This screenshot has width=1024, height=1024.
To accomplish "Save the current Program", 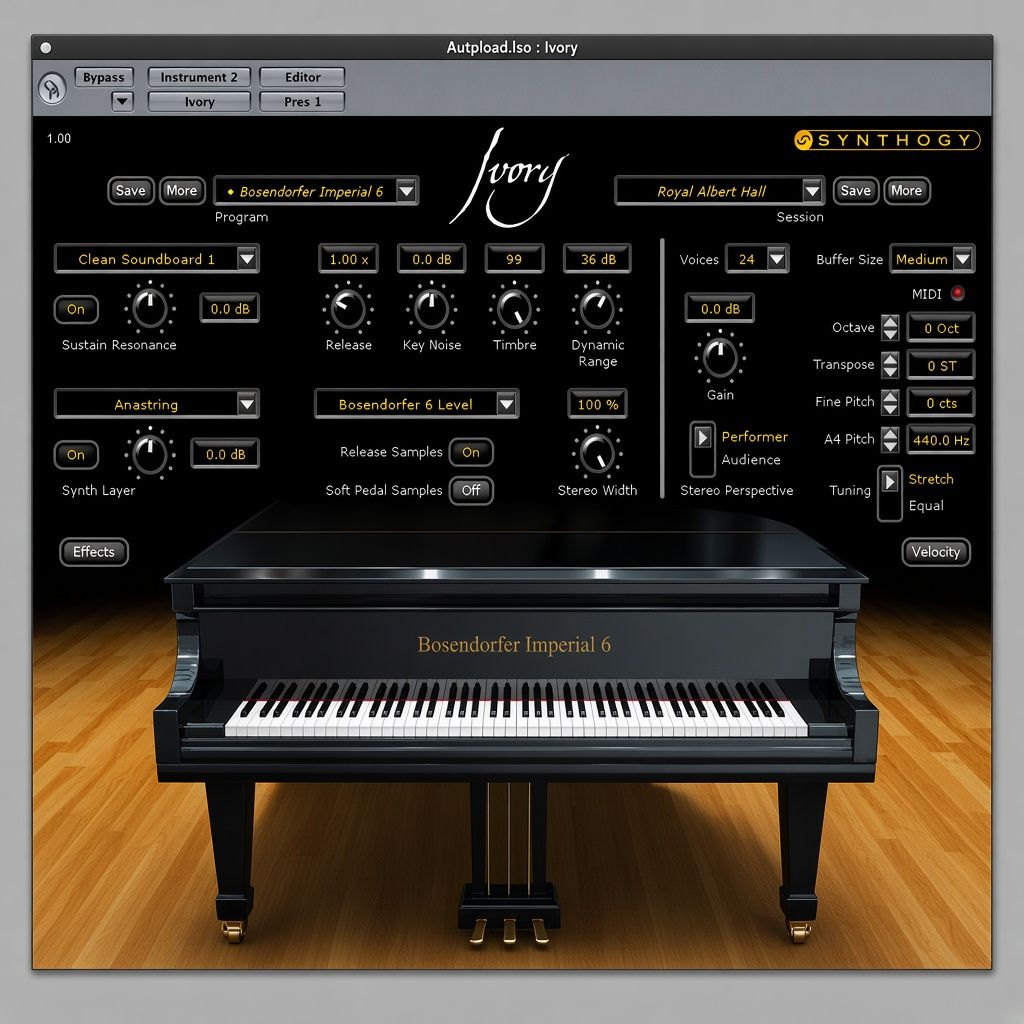I will [131, 191].
